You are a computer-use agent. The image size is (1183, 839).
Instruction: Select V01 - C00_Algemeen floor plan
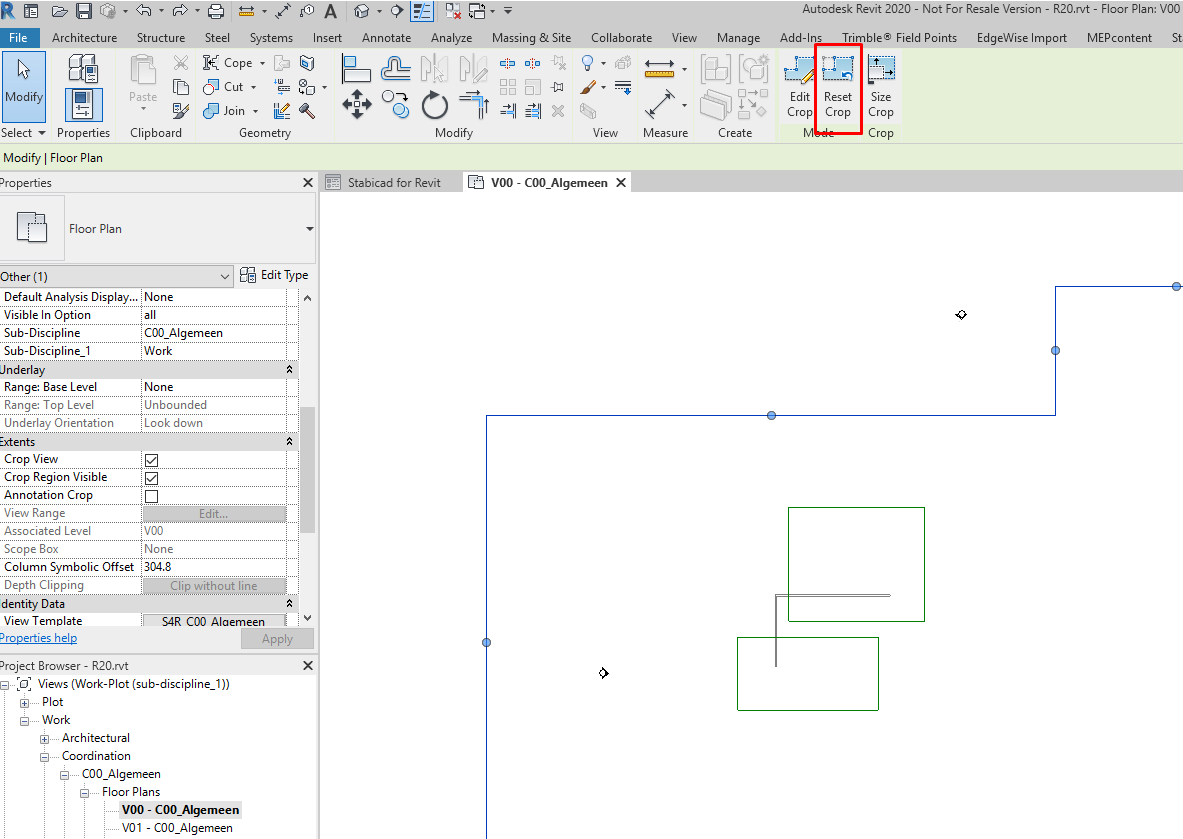click(177, 828)
